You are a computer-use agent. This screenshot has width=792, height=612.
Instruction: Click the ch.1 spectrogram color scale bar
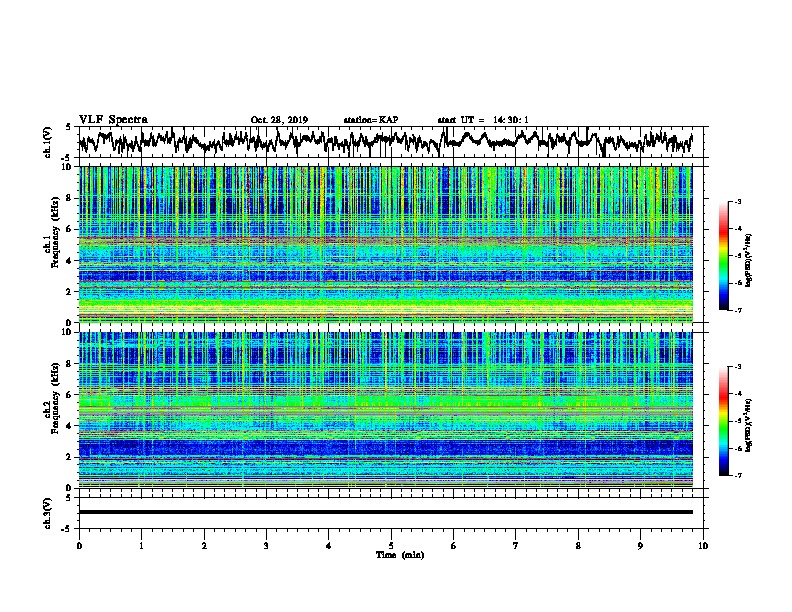click(723, 256)
